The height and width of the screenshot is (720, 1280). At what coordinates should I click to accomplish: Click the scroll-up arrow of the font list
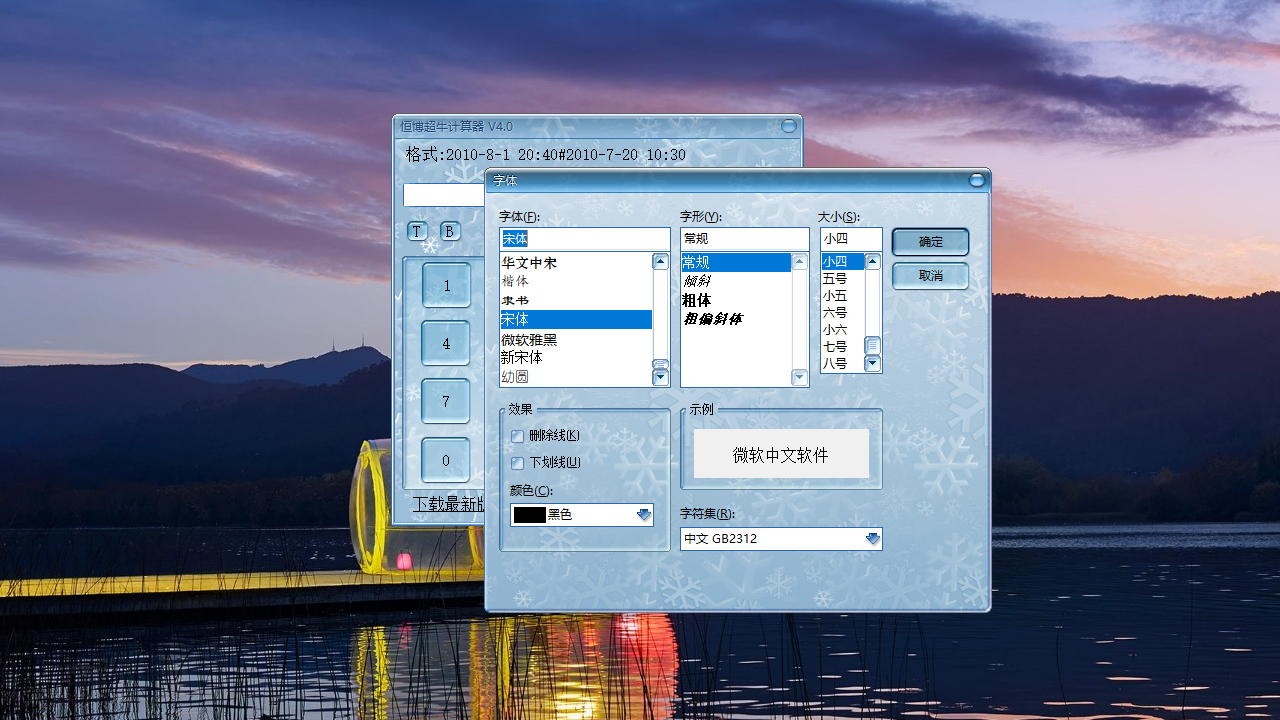(660, 261)
